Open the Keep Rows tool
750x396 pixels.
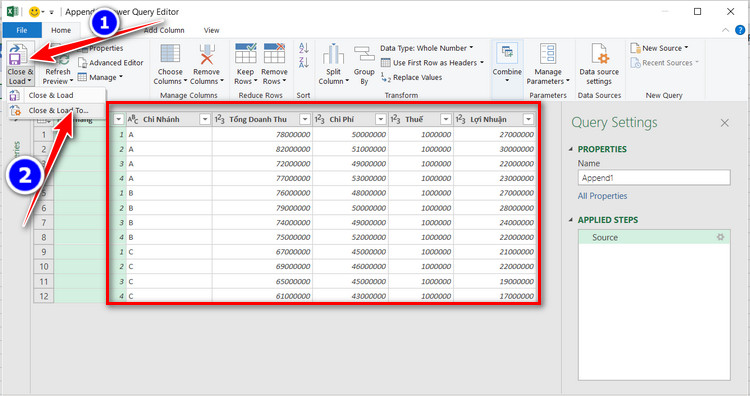tap(245, 65)
